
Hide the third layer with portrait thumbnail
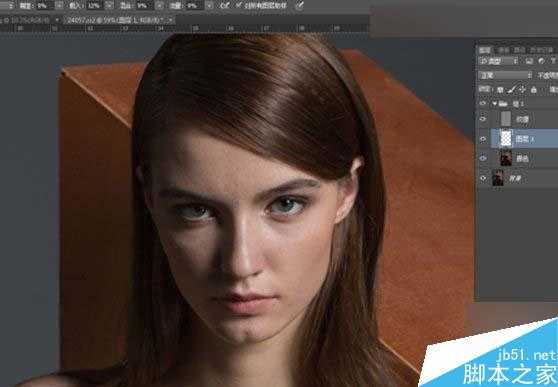483,158
